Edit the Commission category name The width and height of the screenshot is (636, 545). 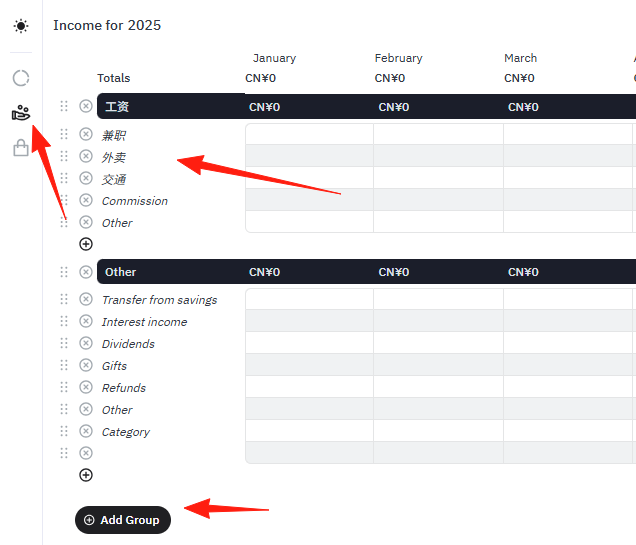(135, 201)
